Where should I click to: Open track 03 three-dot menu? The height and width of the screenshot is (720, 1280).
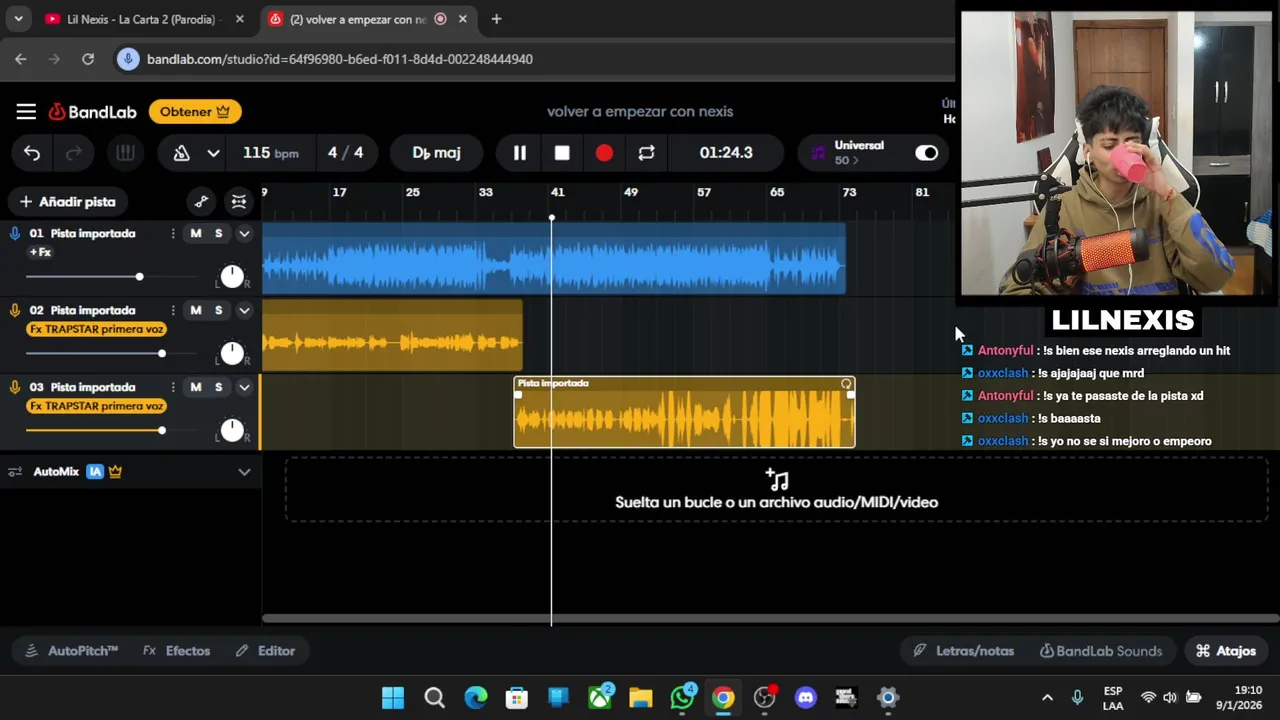pyautogui.click(x=173, y=387)
